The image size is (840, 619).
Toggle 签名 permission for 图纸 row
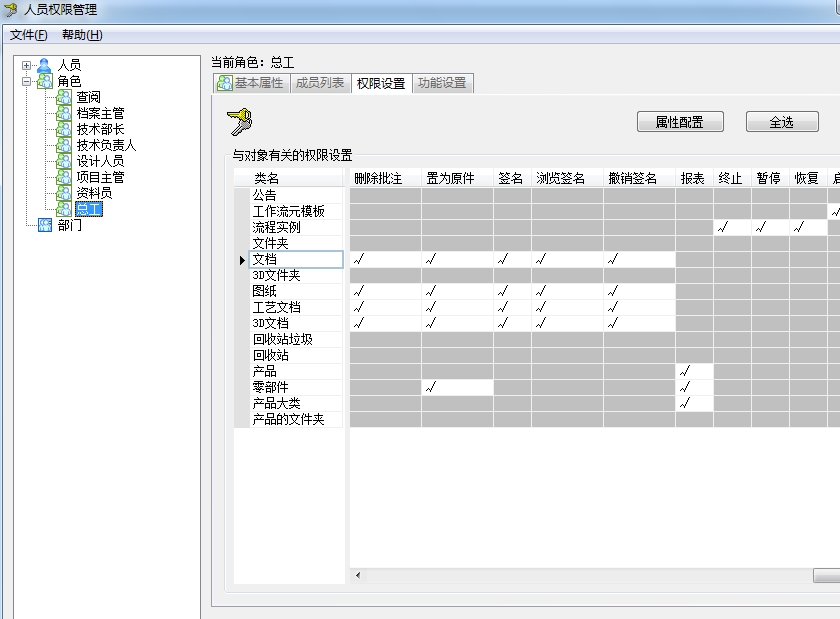coord(512,292)
